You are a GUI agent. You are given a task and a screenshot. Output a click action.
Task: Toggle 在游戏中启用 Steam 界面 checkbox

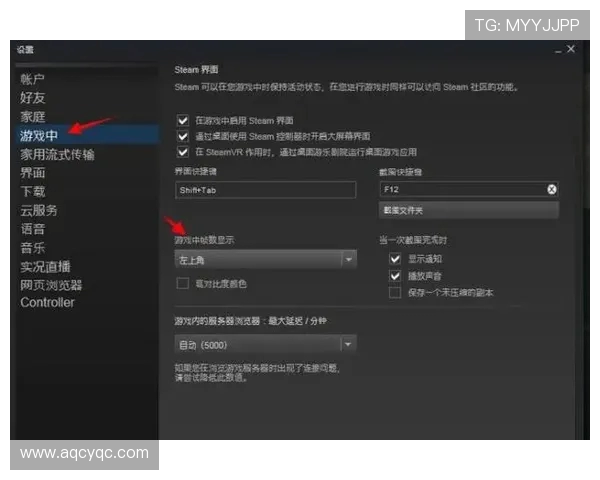pyautogui.click(x=183, y=121)
